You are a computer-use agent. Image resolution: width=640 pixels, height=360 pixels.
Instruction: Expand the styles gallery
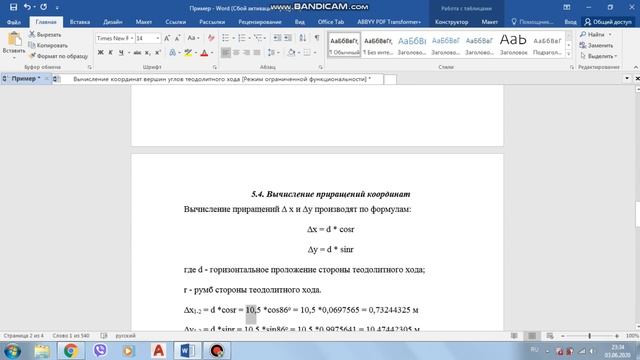(569, 53)
